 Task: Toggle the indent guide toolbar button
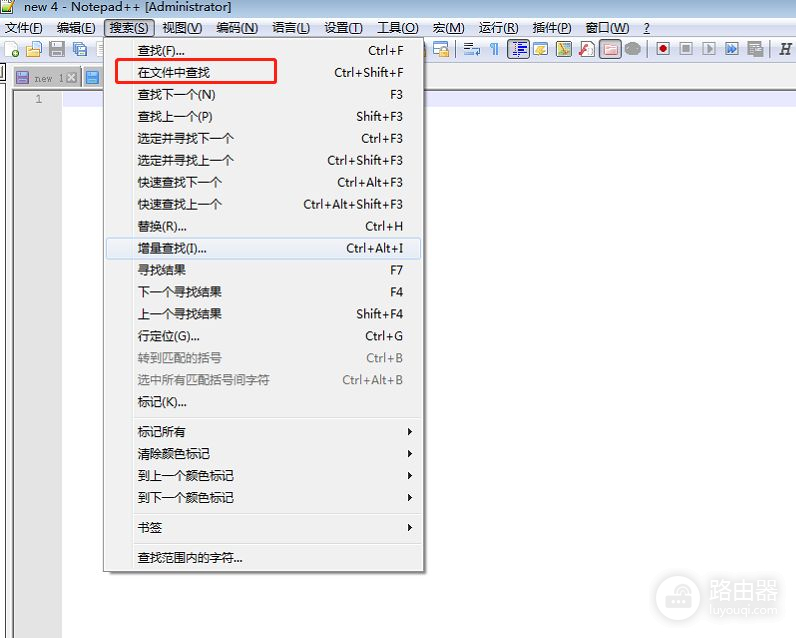pos(518,49)
